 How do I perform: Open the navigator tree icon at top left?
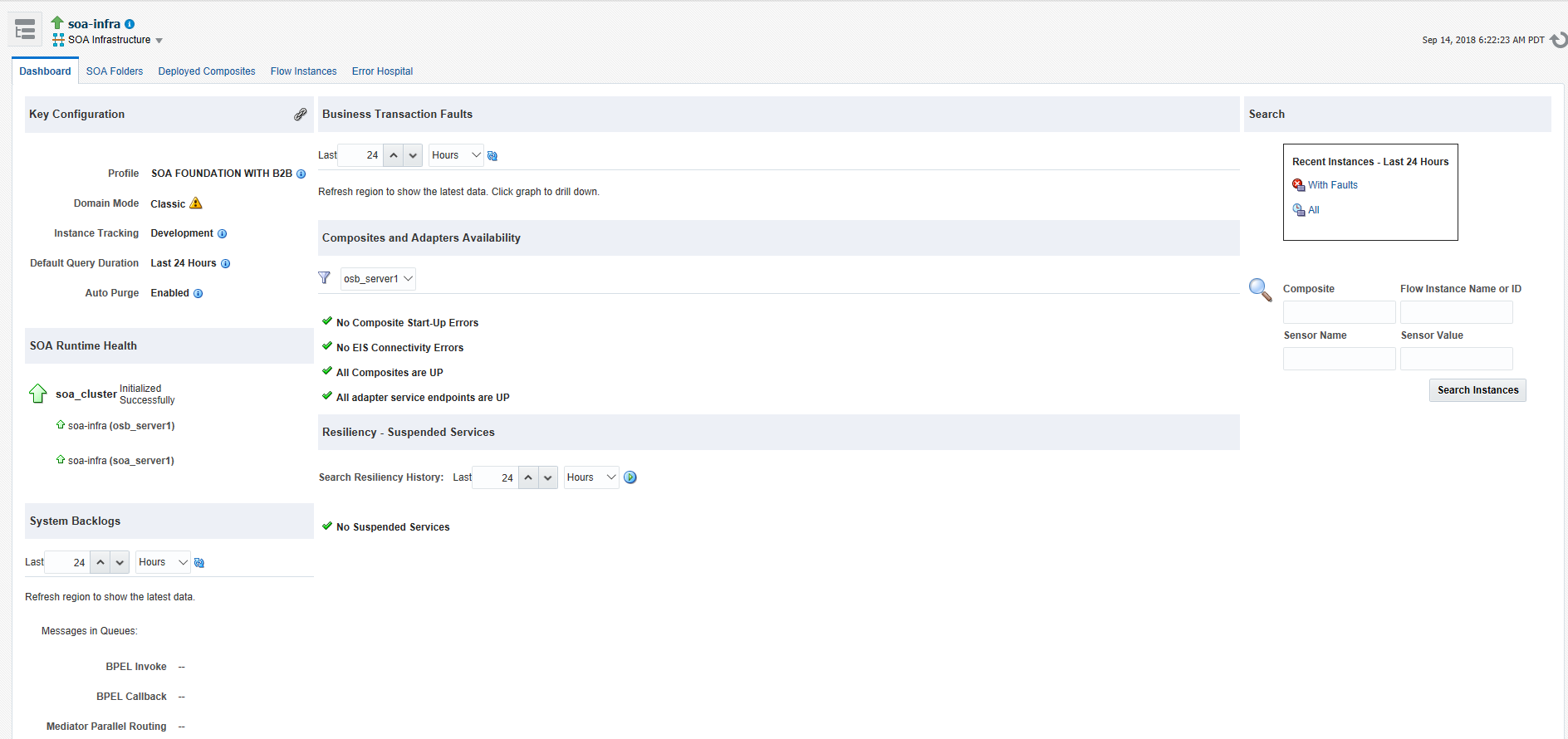point(26,30)
